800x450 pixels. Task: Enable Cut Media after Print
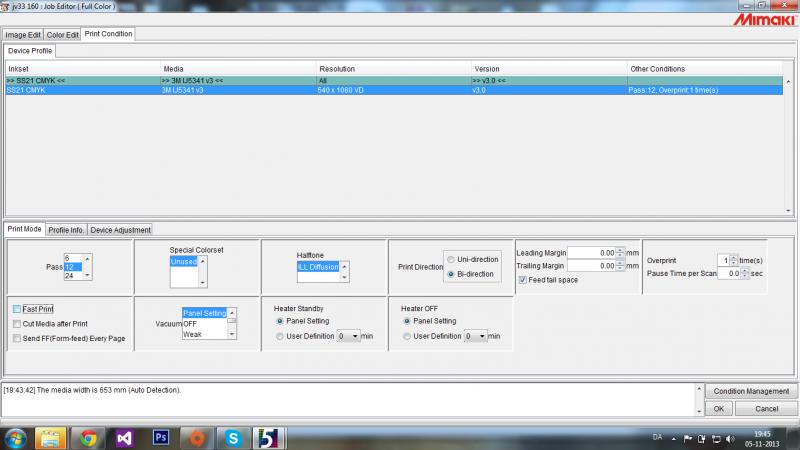tap(17, 324)
